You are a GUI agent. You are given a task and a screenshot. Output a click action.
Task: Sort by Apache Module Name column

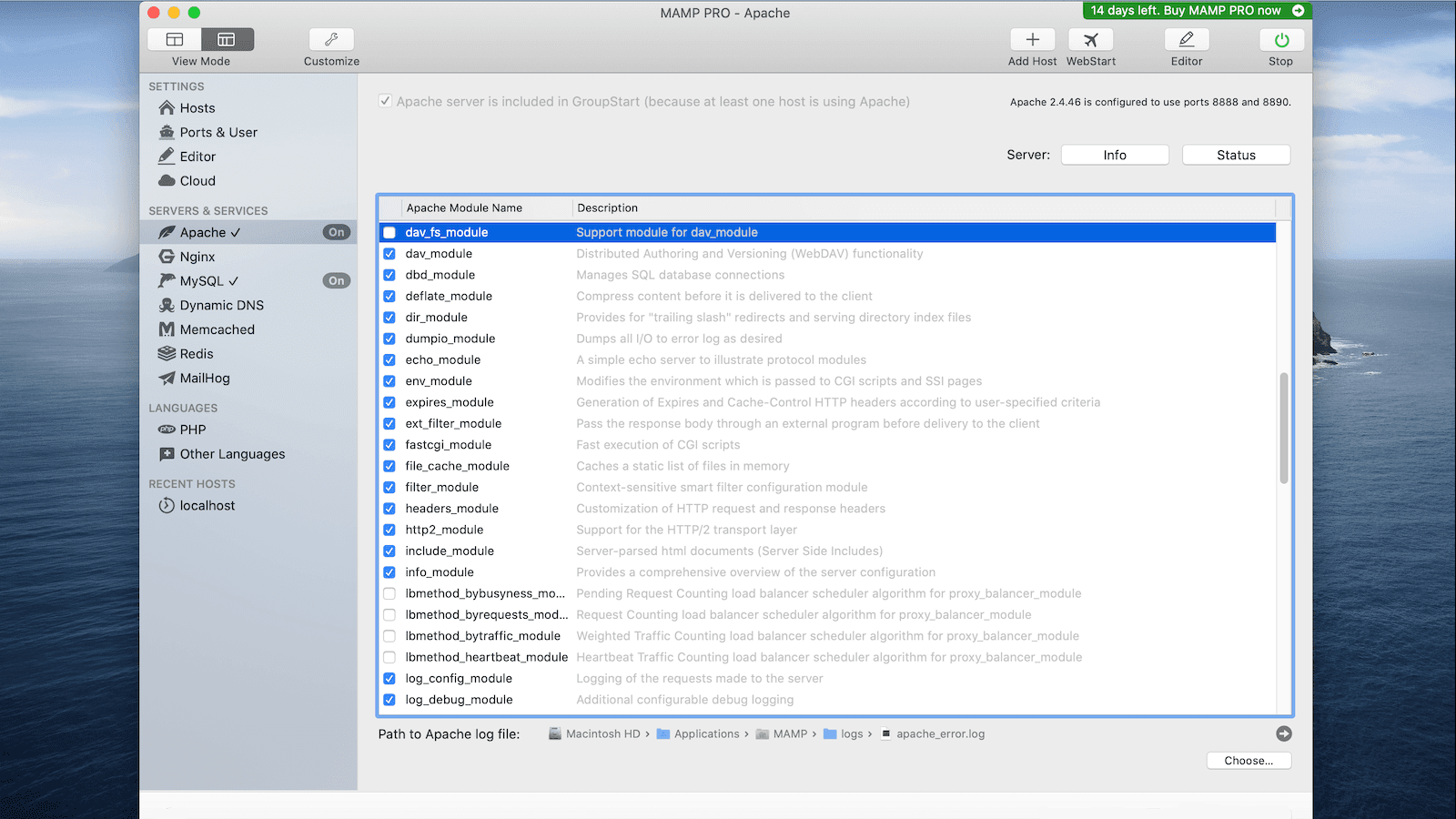pyautogui.click(x=464, y=208)
